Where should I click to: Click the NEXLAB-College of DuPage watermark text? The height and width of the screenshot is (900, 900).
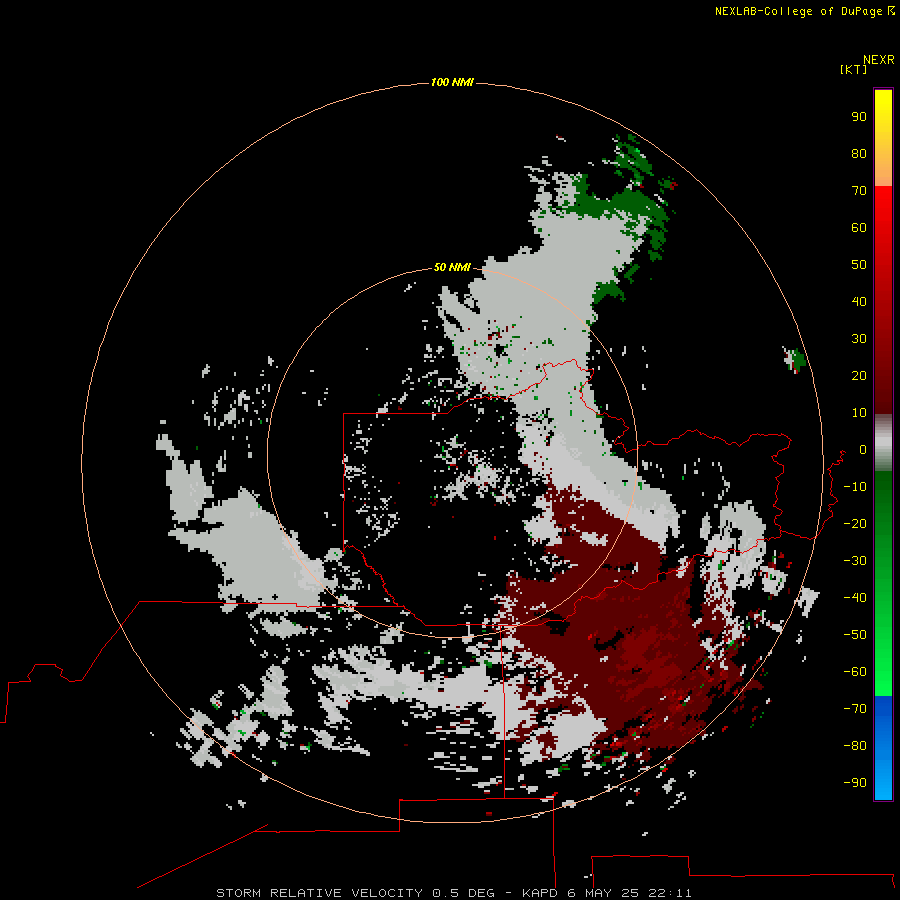click(x=805, y=11)
